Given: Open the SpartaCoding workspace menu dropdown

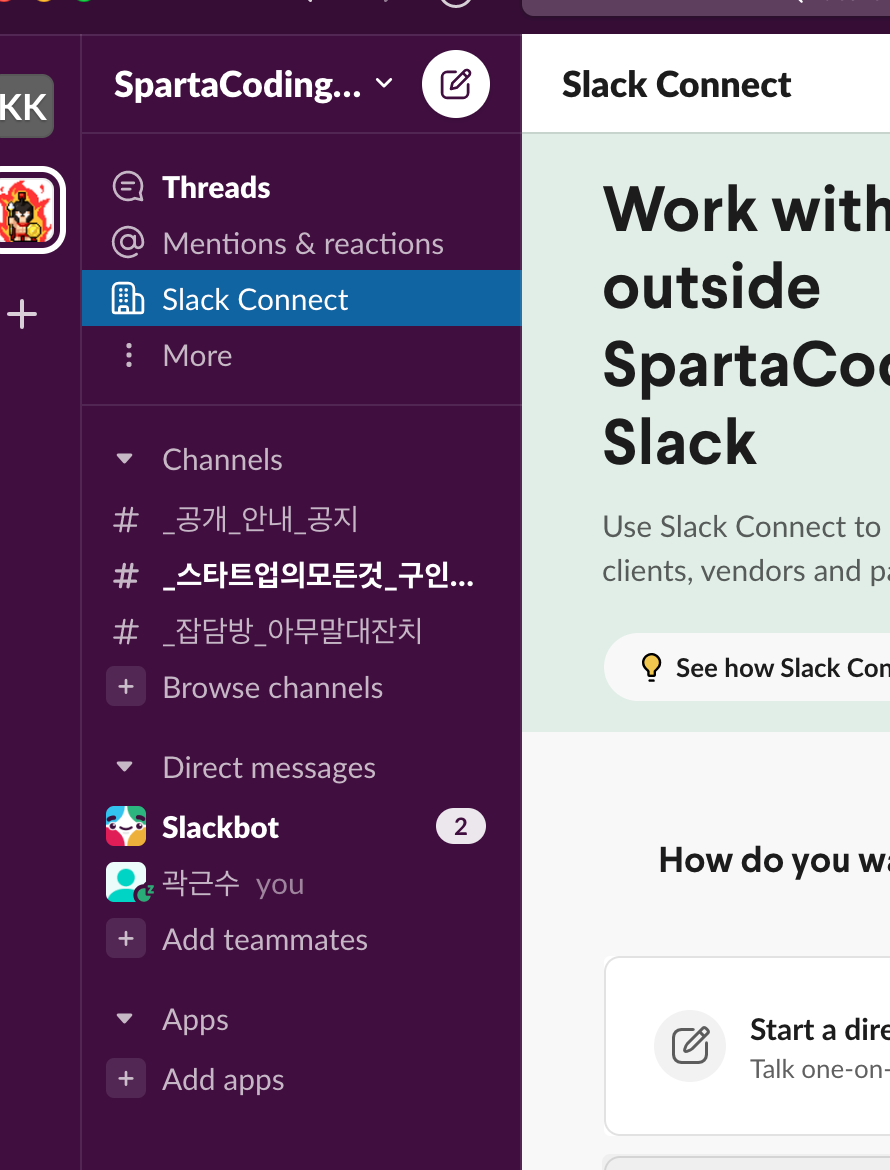Looking at the screenshot, I should pyautogui.click(x=253, y=84).
